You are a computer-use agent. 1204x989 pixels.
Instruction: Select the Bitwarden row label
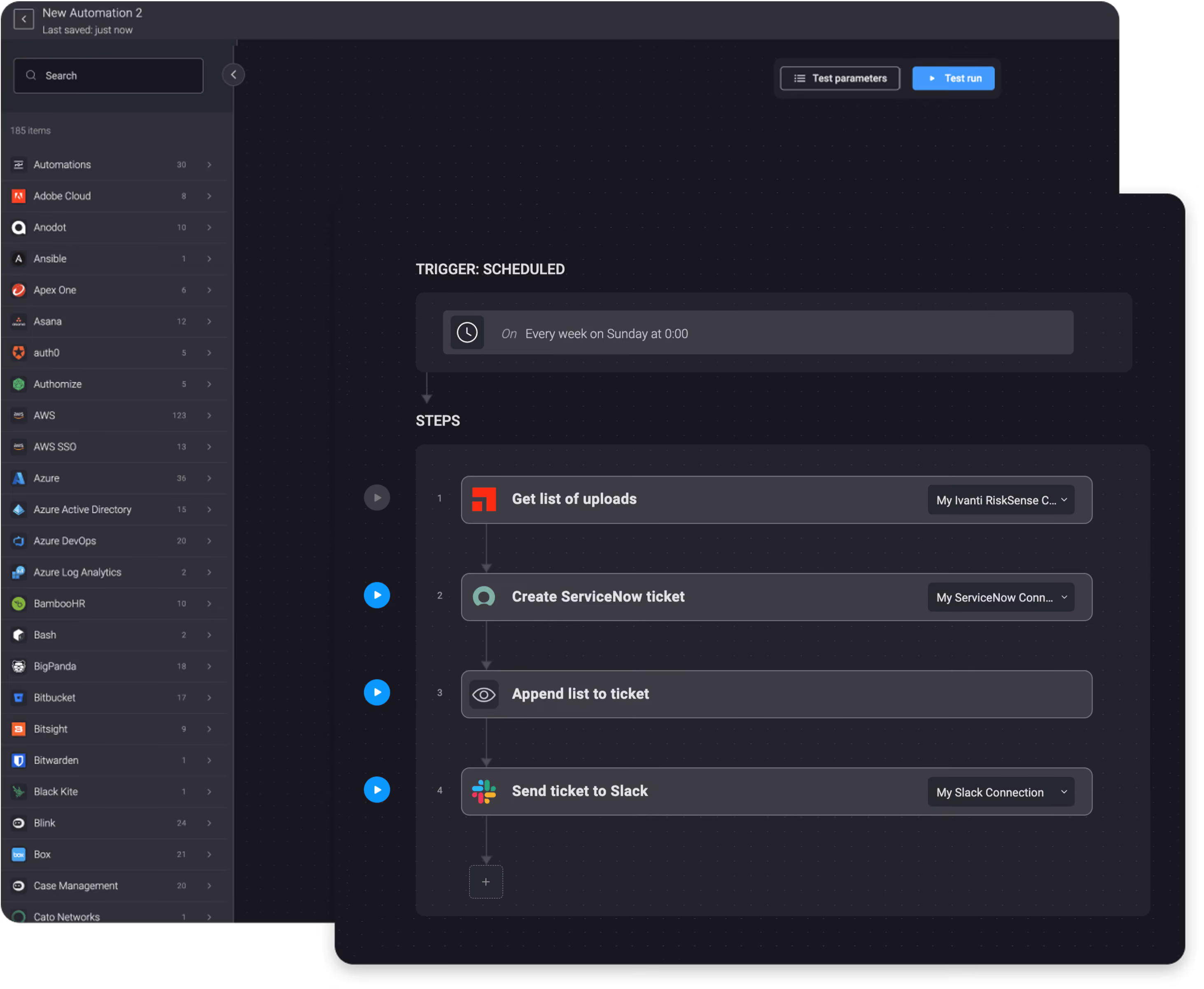point(56,760)
